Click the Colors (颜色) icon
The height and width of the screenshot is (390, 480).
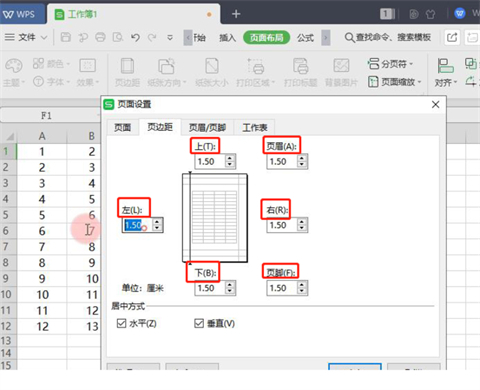(38, 63)
